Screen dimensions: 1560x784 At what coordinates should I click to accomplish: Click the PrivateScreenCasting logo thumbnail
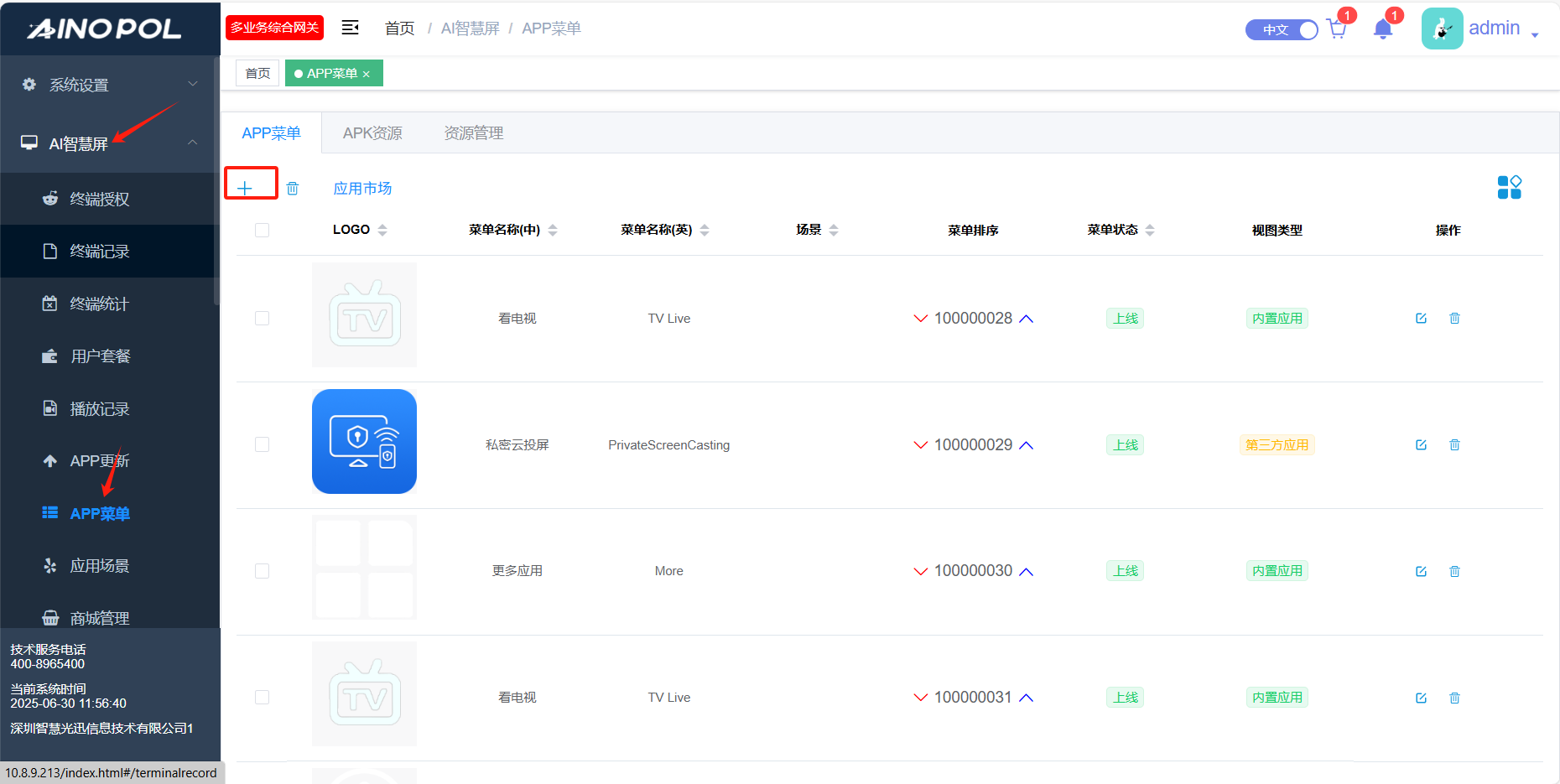(x=364, y=441)
